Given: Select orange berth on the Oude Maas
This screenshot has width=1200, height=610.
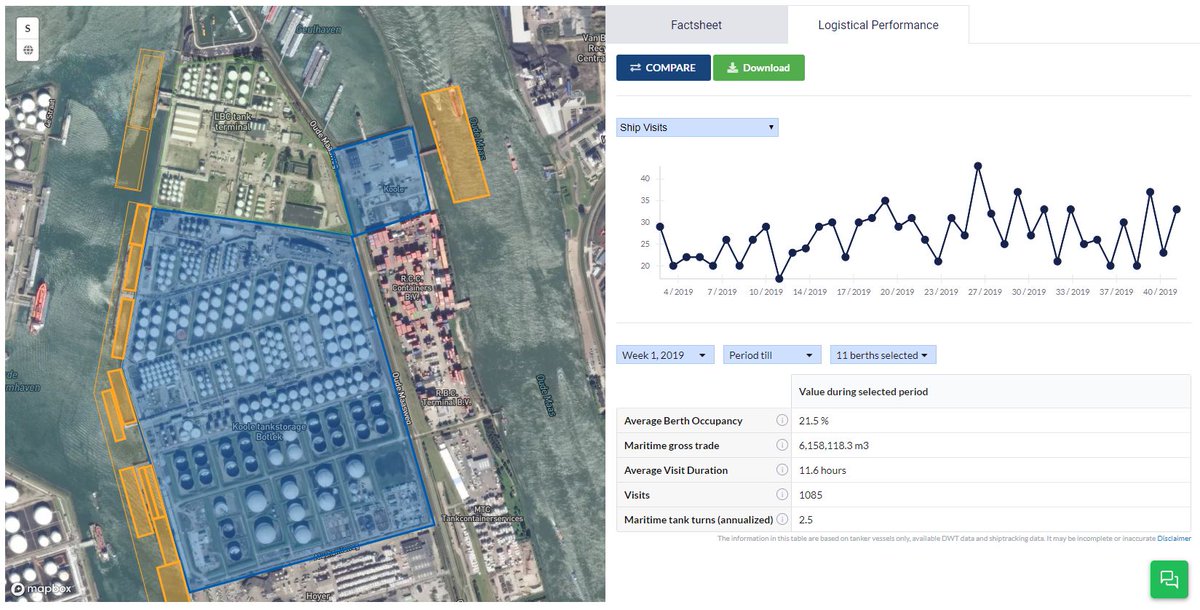Looking at the screenshot, I should 455,146.
